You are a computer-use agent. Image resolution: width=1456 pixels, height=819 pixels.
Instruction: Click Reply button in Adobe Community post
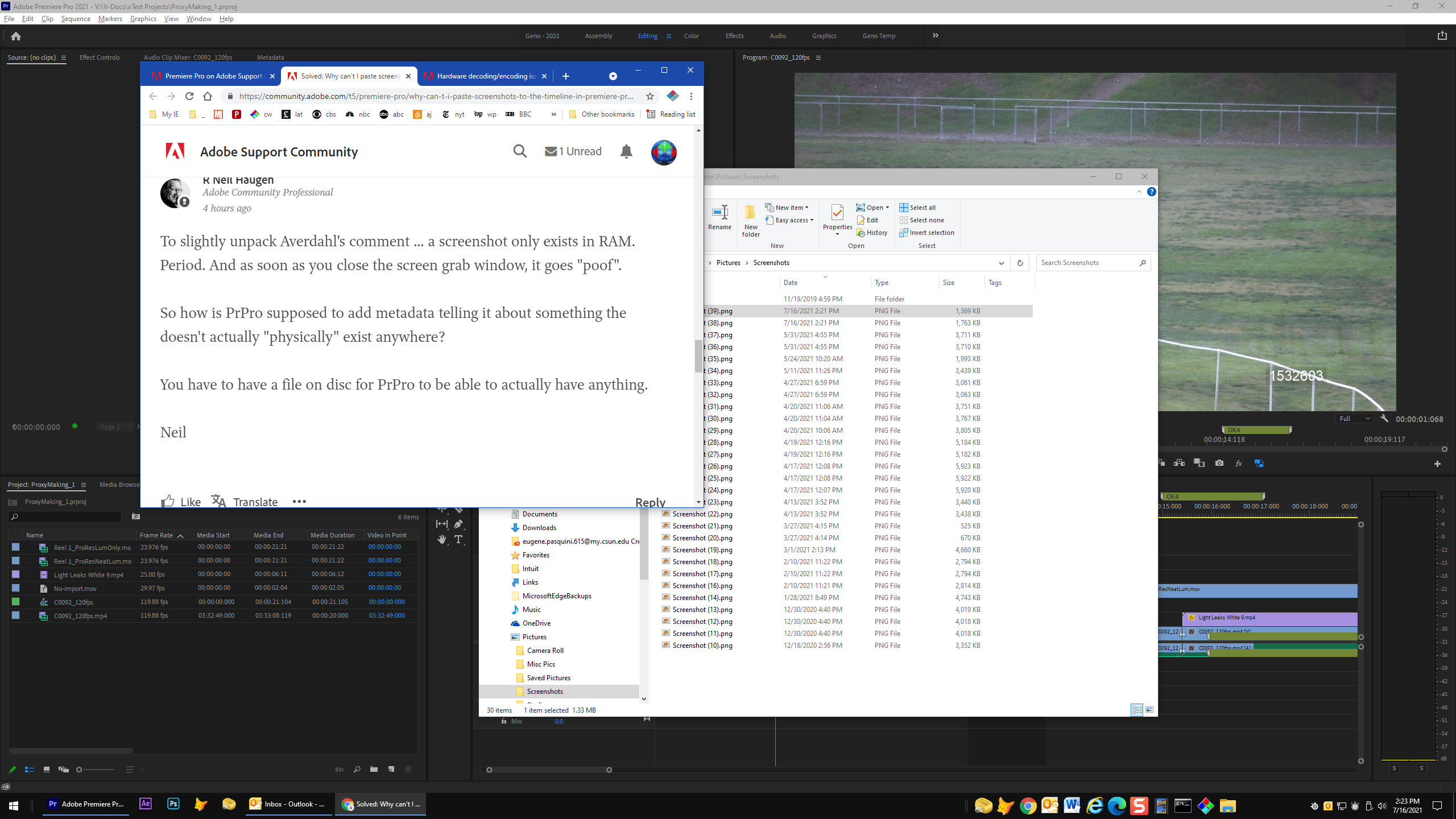651,502
